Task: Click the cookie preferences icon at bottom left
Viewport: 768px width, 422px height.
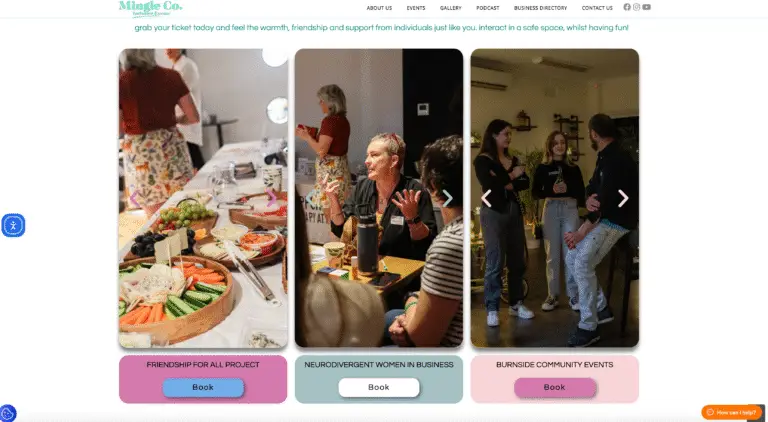Action: pos(7,414)
